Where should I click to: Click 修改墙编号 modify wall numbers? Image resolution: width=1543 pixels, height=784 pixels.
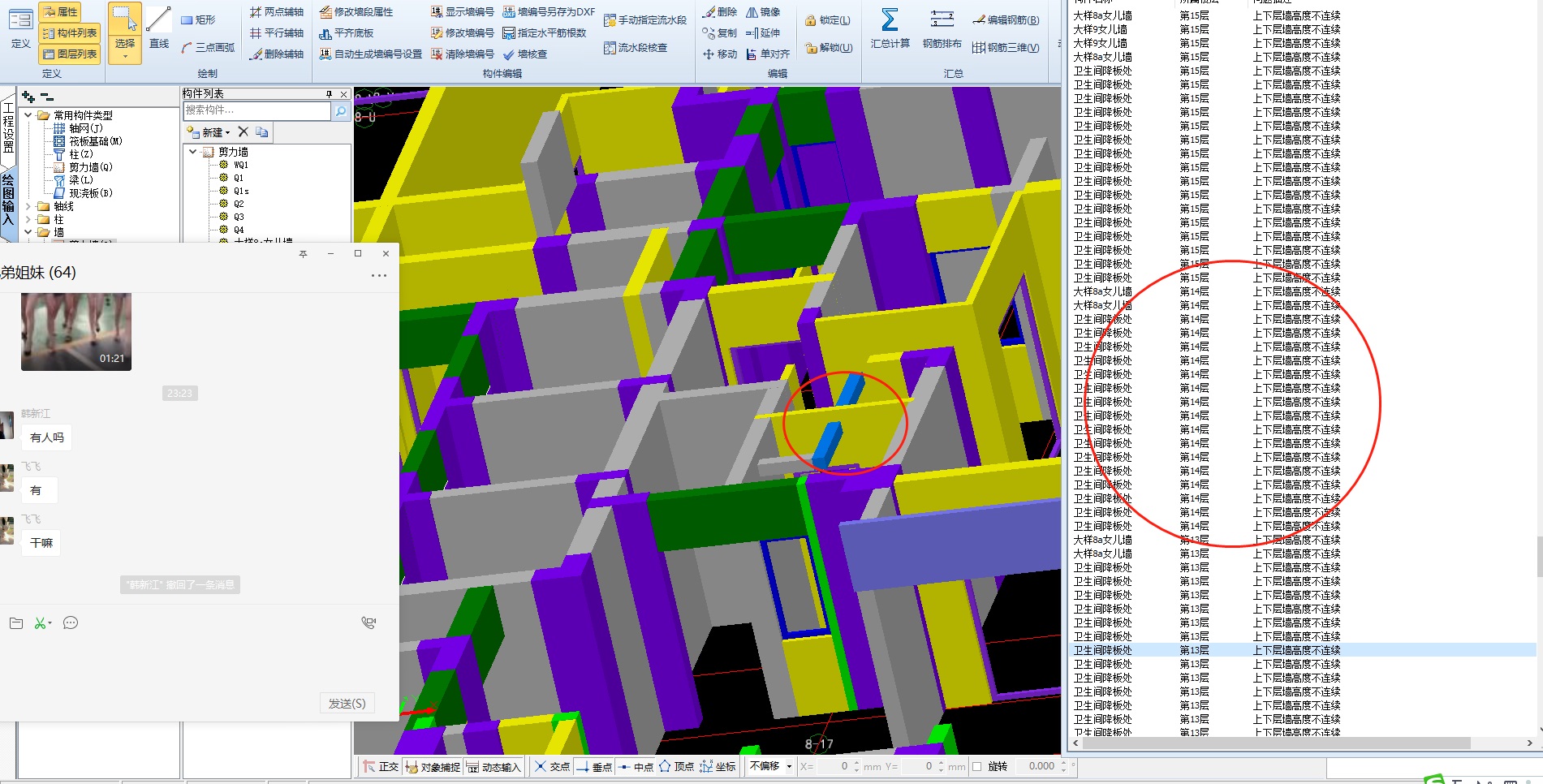click(x=462, y=32)
